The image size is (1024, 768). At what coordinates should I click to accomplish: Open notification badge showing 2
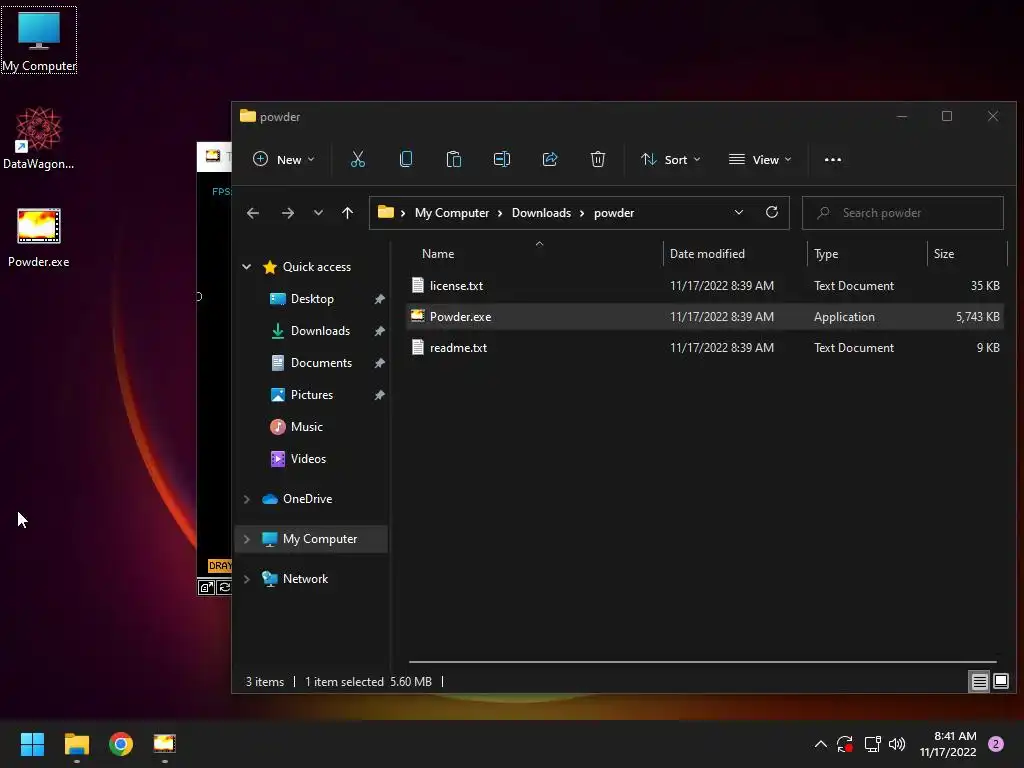996,744
